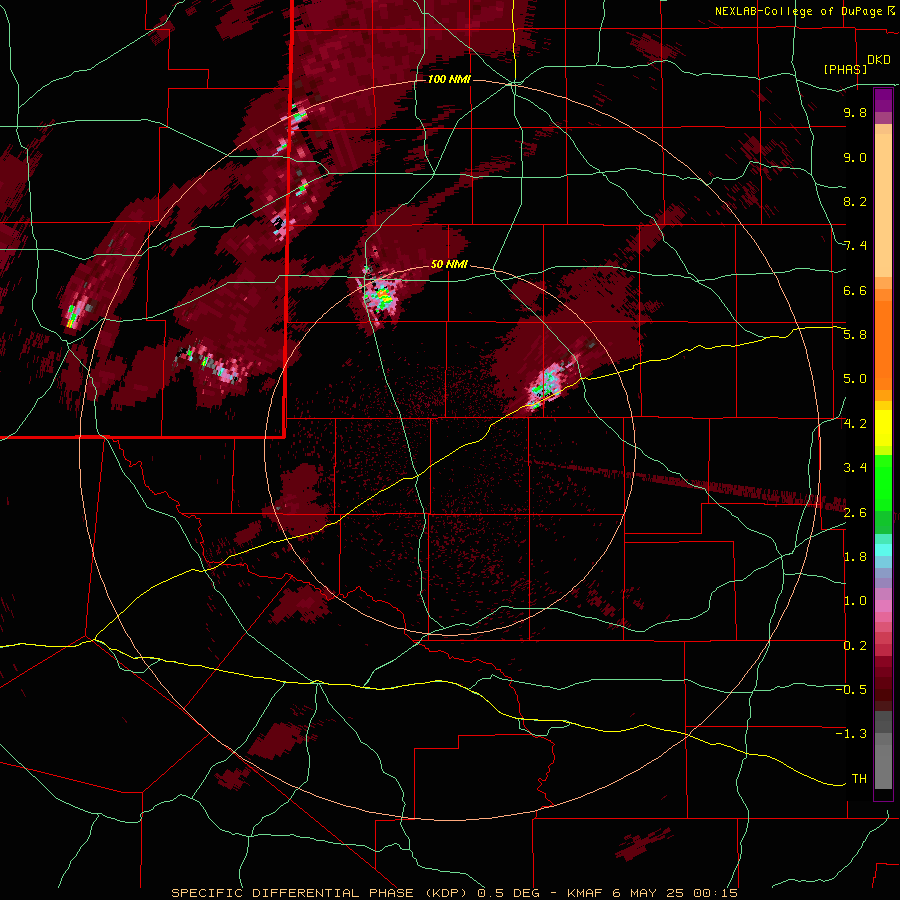Click the 8.2 scale value

(855, 201)
